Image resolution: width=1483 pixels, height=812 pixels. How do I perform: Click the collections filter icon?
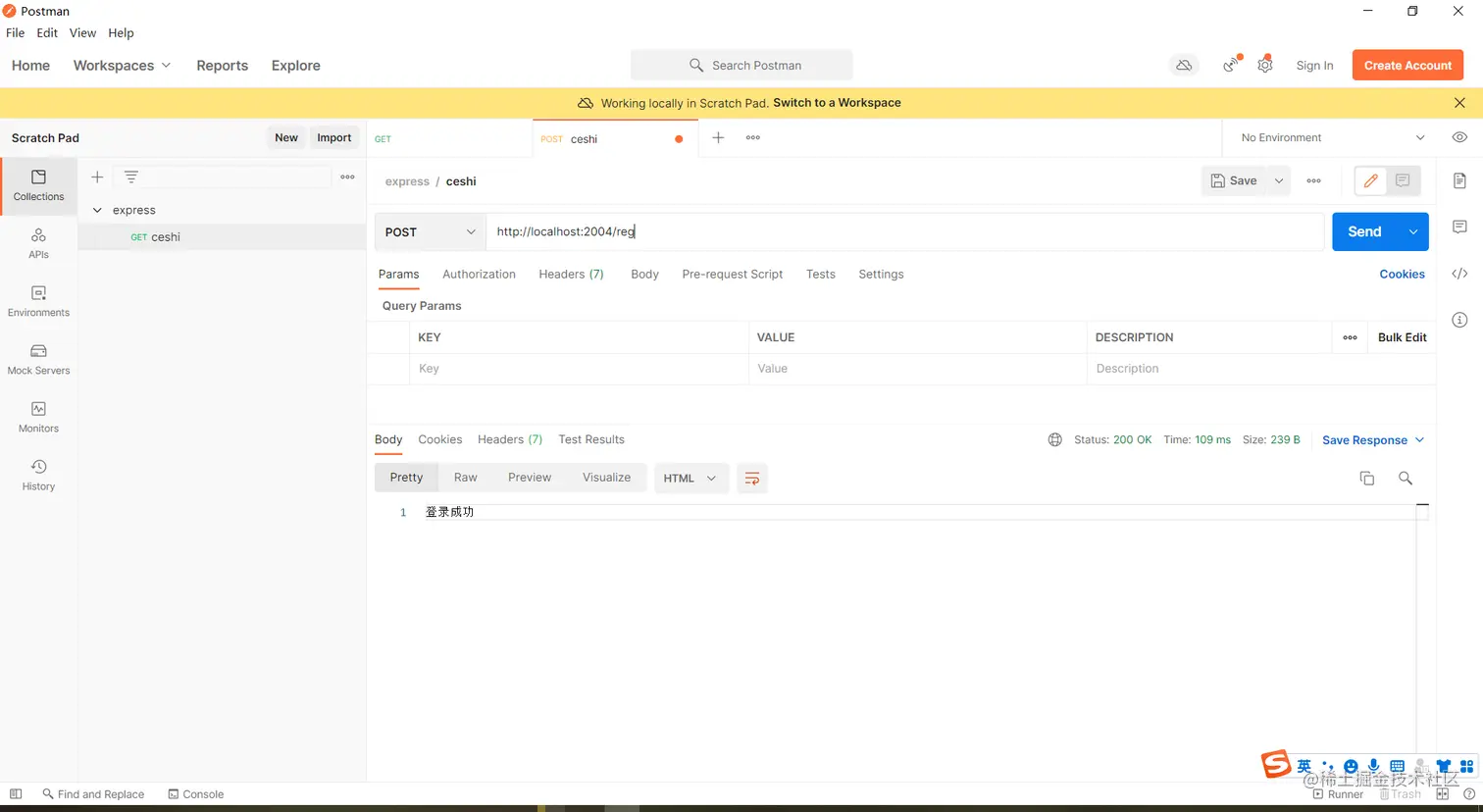coord(130,178)
